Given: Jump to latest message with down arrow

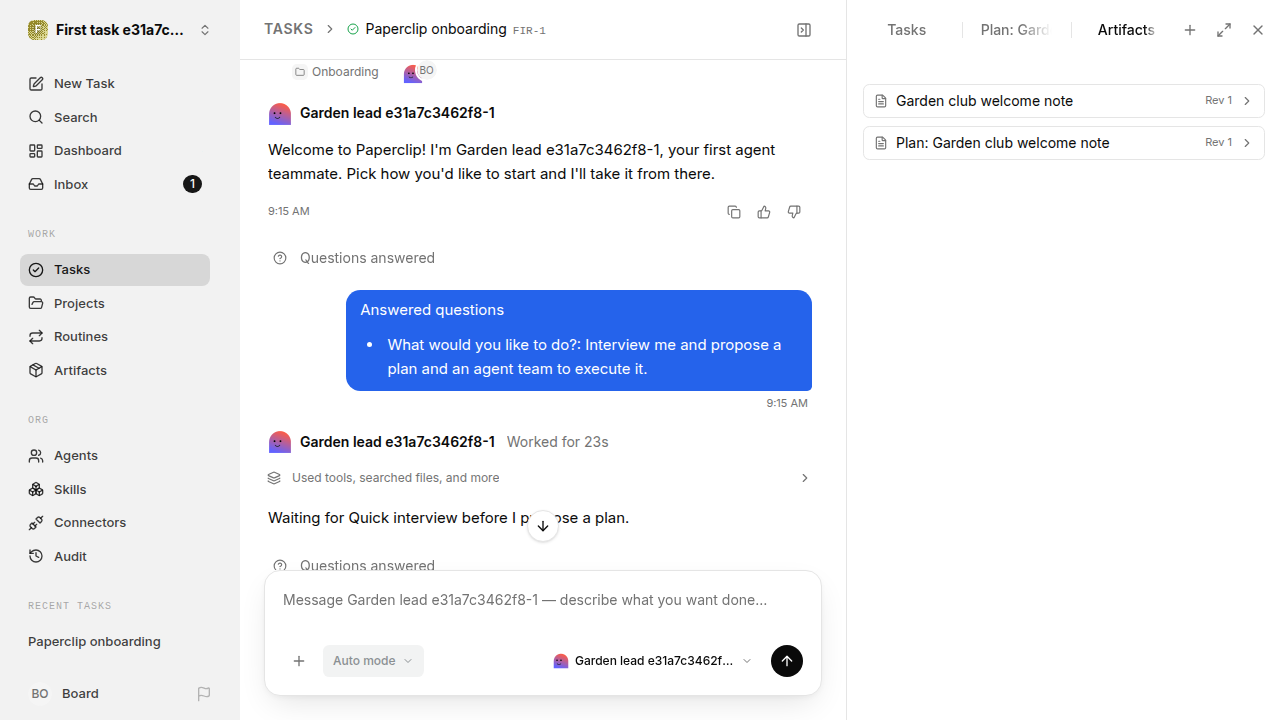Looking at the screenshot, I should [543, 526].
